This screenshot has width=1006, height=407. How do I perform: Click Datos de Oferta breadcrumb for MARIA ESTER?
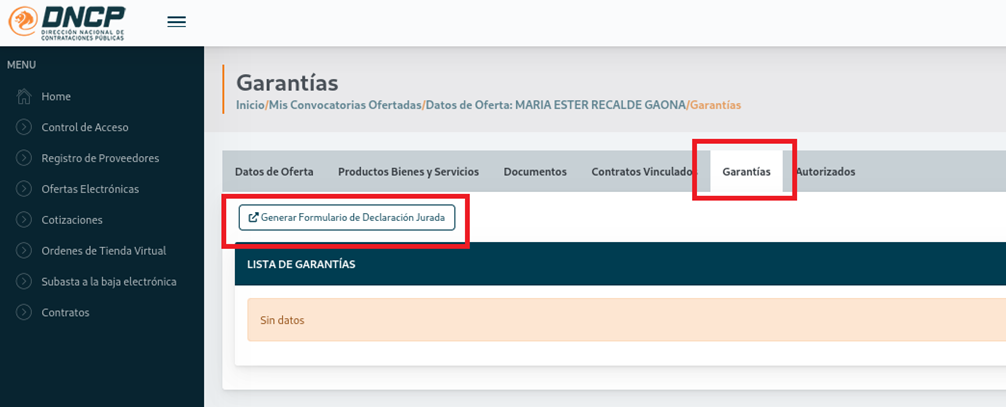pyautogui.click(x=556, y=105)
